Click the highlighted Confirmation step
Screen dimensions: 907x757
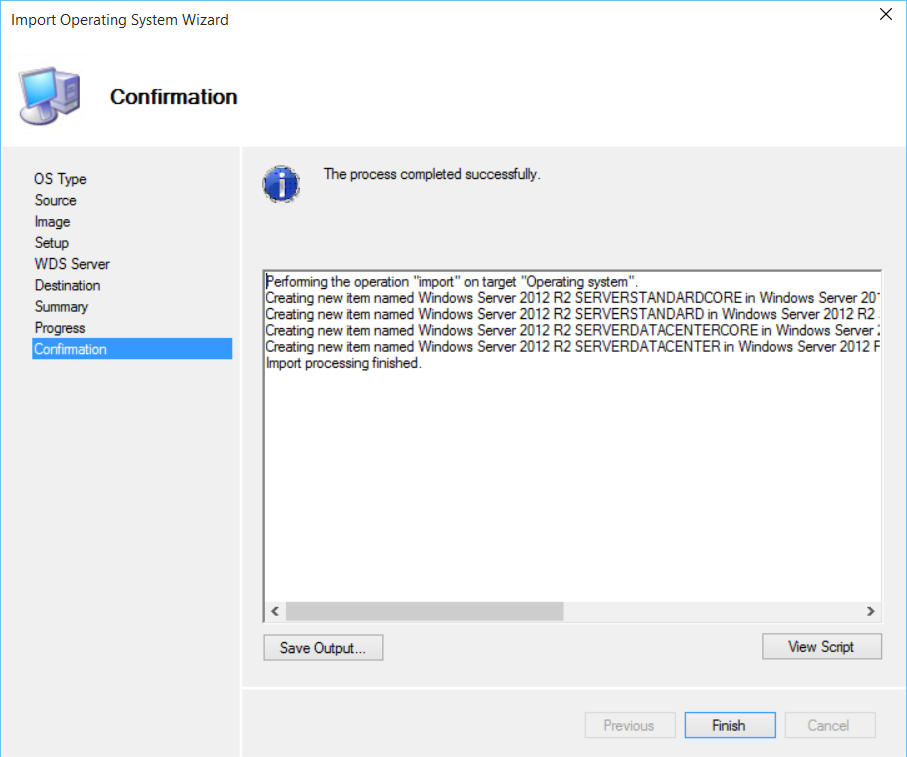(x=70, y=349)
